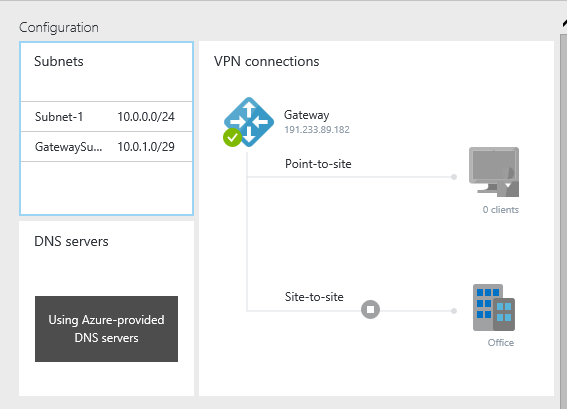Select the point-to-site client computer icon

tap(494, 172)
